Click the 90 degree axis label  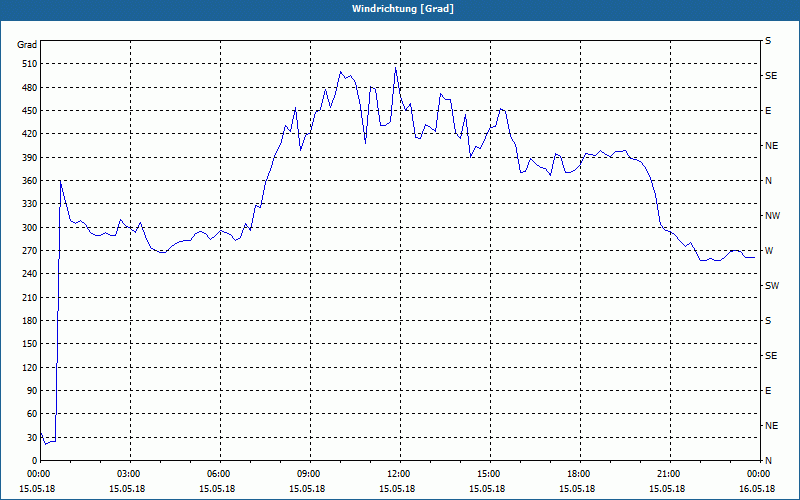(x=32, y=391)
